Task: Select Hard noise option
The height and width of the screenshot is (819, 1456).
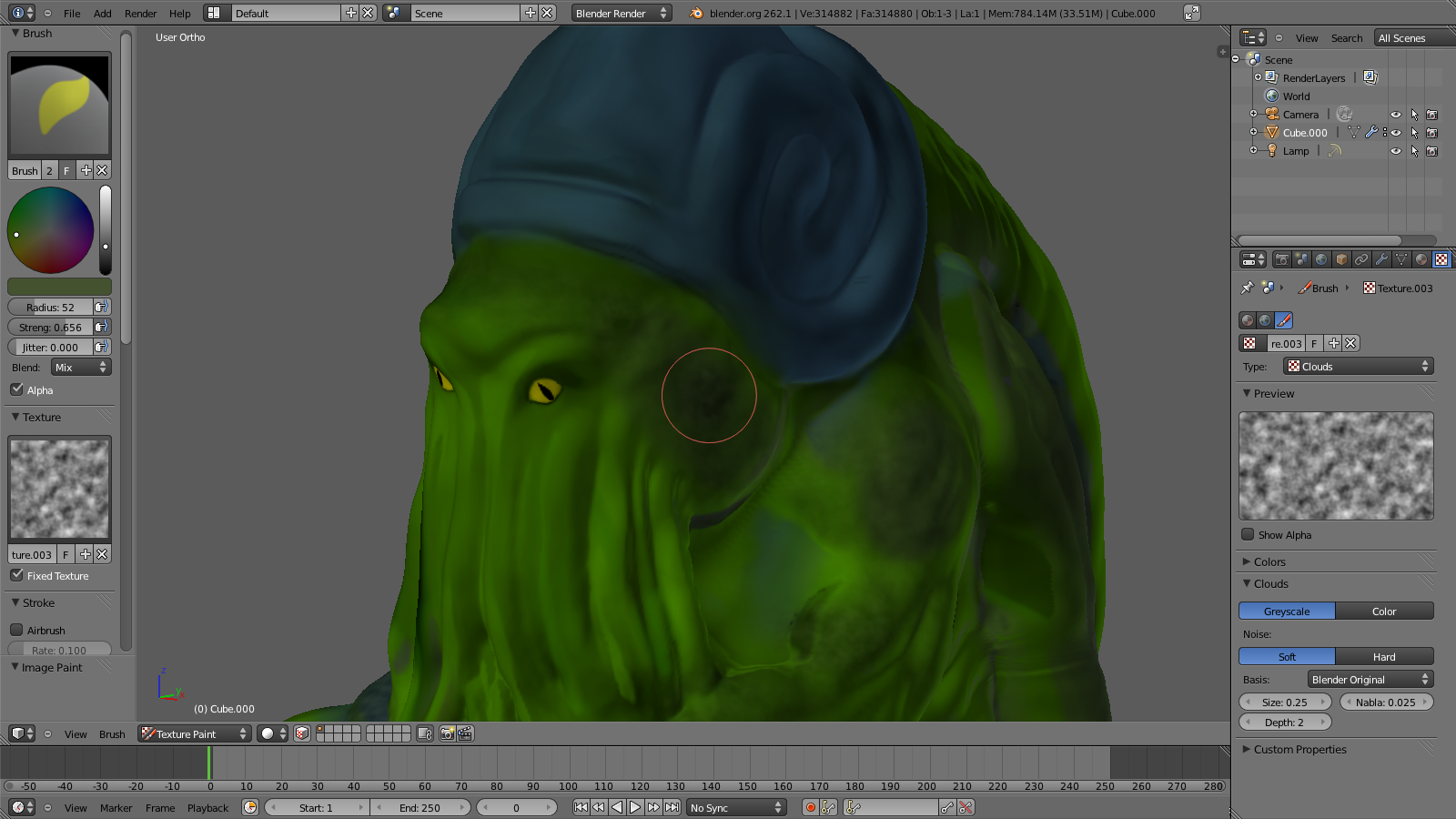Action: point(1383,656)
